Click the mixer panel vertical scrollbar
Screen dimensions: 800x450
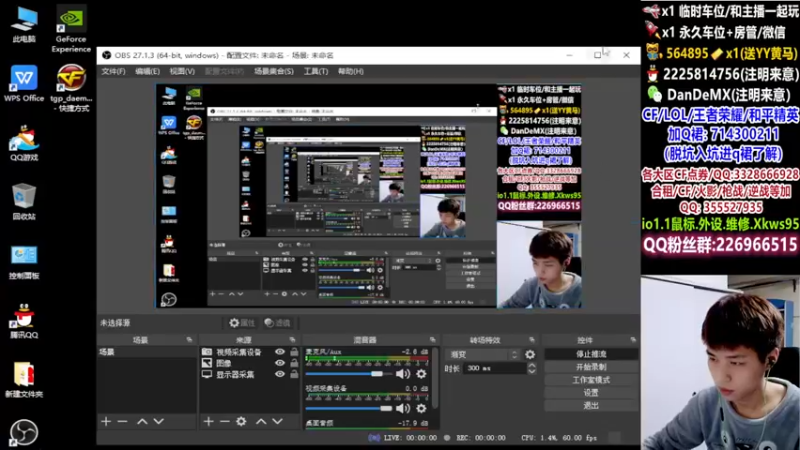coord(435,378)
